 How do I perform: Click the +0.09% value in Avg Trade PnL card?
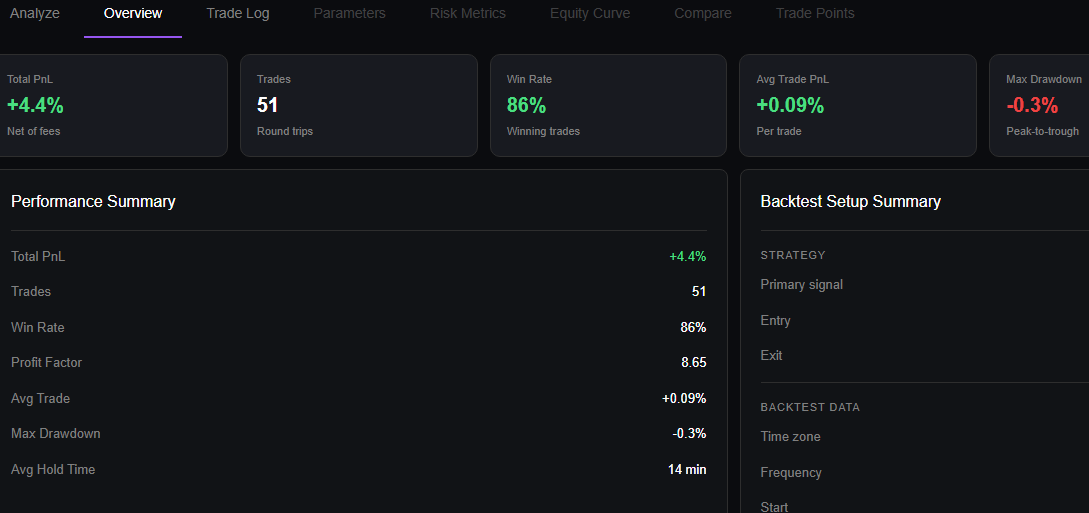pos(790,106)
